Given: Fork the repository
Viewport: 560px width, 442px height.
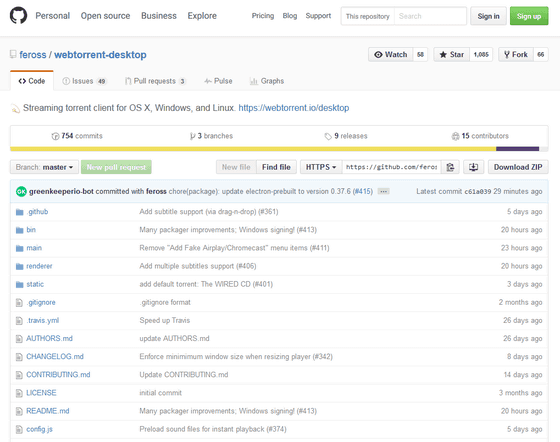Looking at the screenshot, I should (516, 55).
